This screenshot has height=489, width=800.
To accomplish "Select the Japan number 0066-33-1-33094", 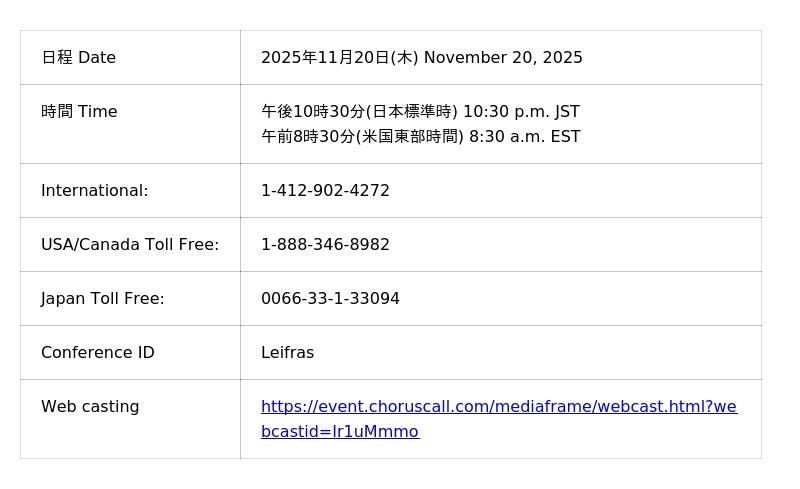I will click(330, 299).
